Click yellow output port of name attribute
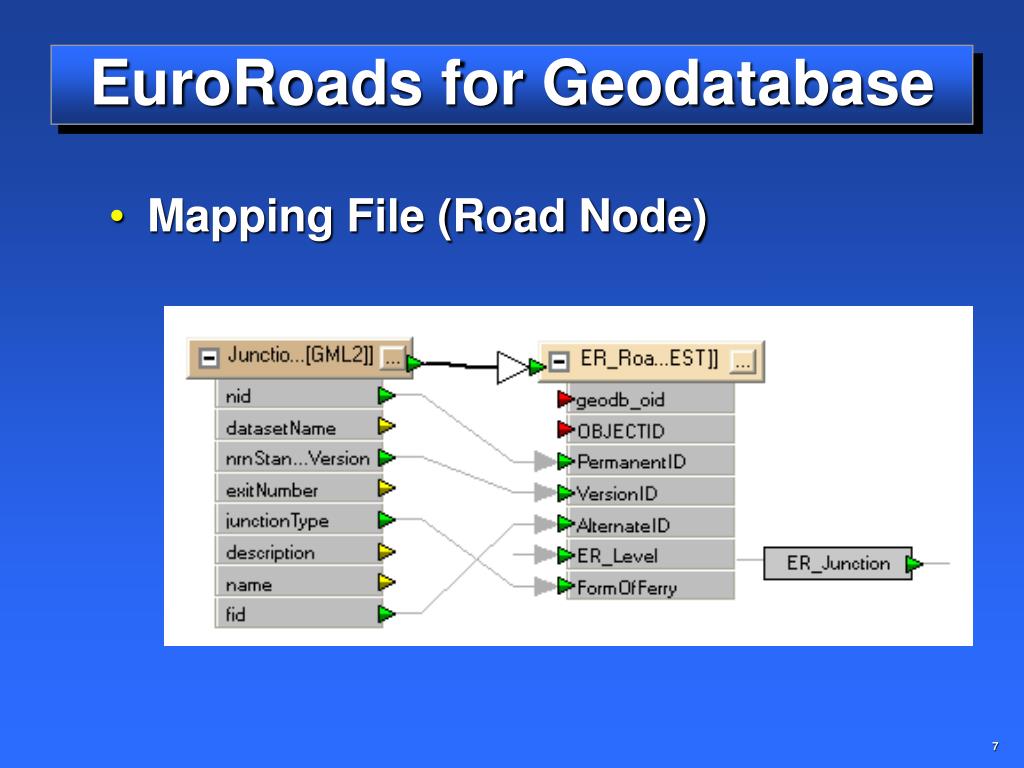Image resolution: width=1024 pixels, height=768 pixels. pyautogui.click(x=387, y=582)
